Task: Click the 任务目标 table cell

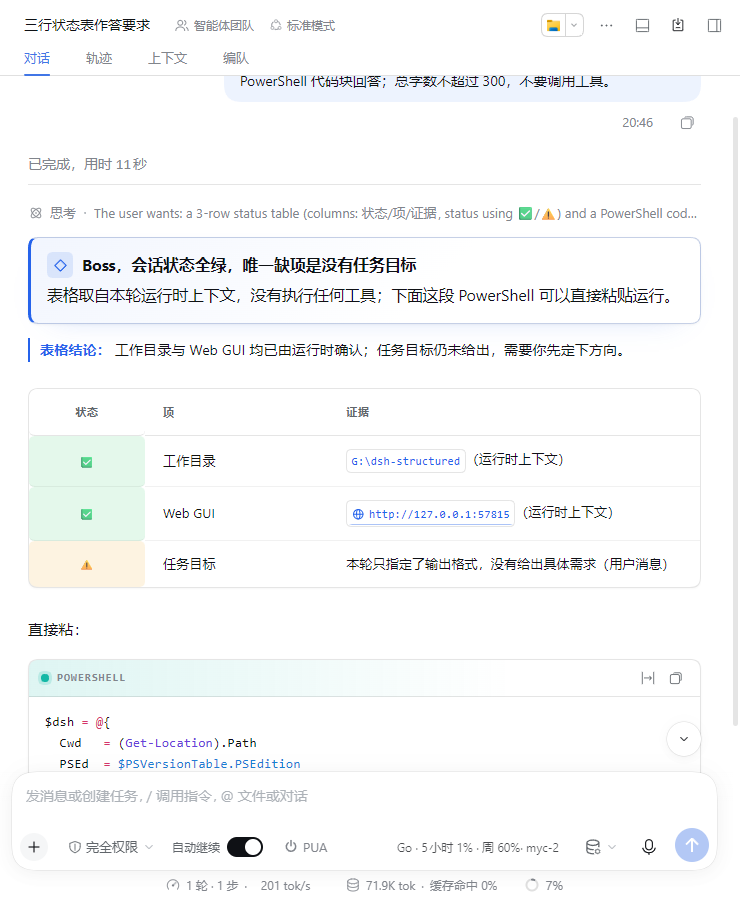Action: coord(189,564)
